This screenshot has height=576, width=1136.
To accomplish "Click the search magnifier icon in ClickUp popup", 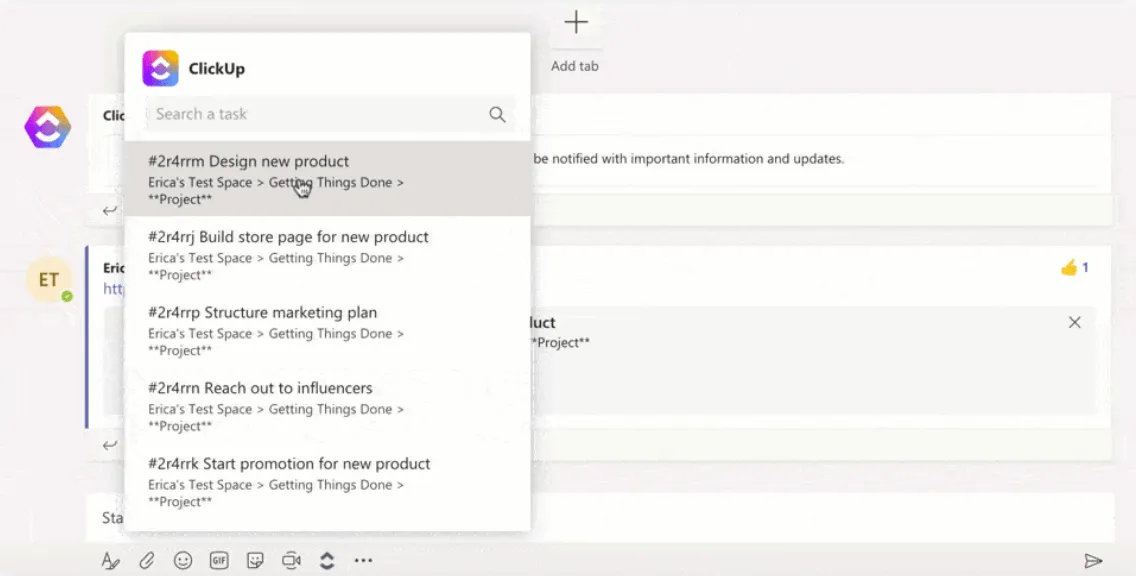I will point(497,114).
